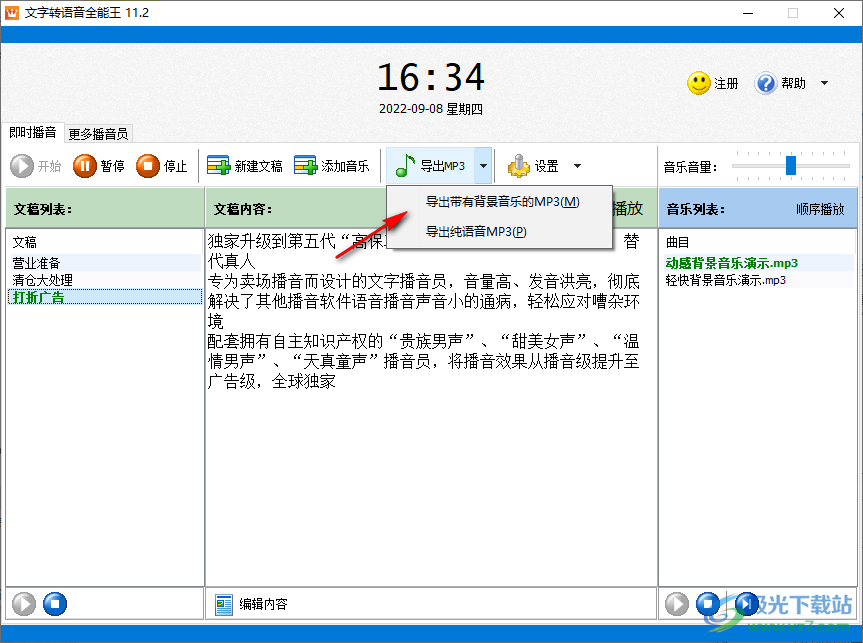Image resolution: width=863 pixels, height=643 pixels.
Task: Click the 音乐音量 volume slider
Action: point(790,166)
